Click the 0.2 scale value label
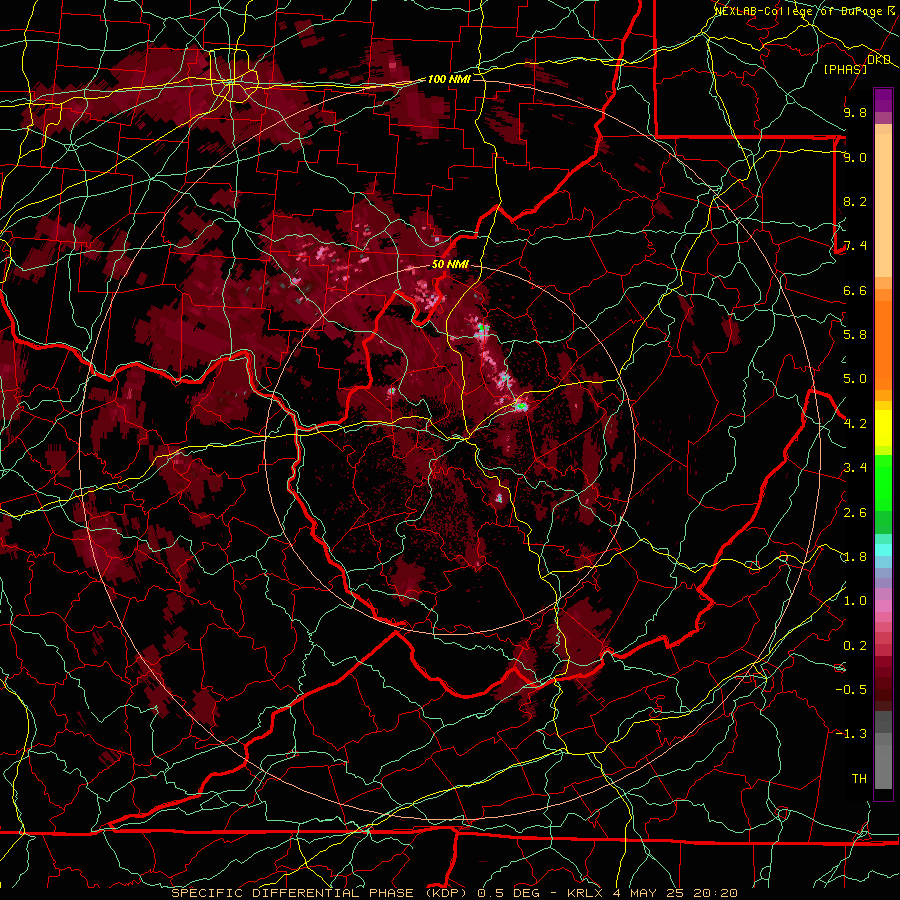 pos(855,646)
